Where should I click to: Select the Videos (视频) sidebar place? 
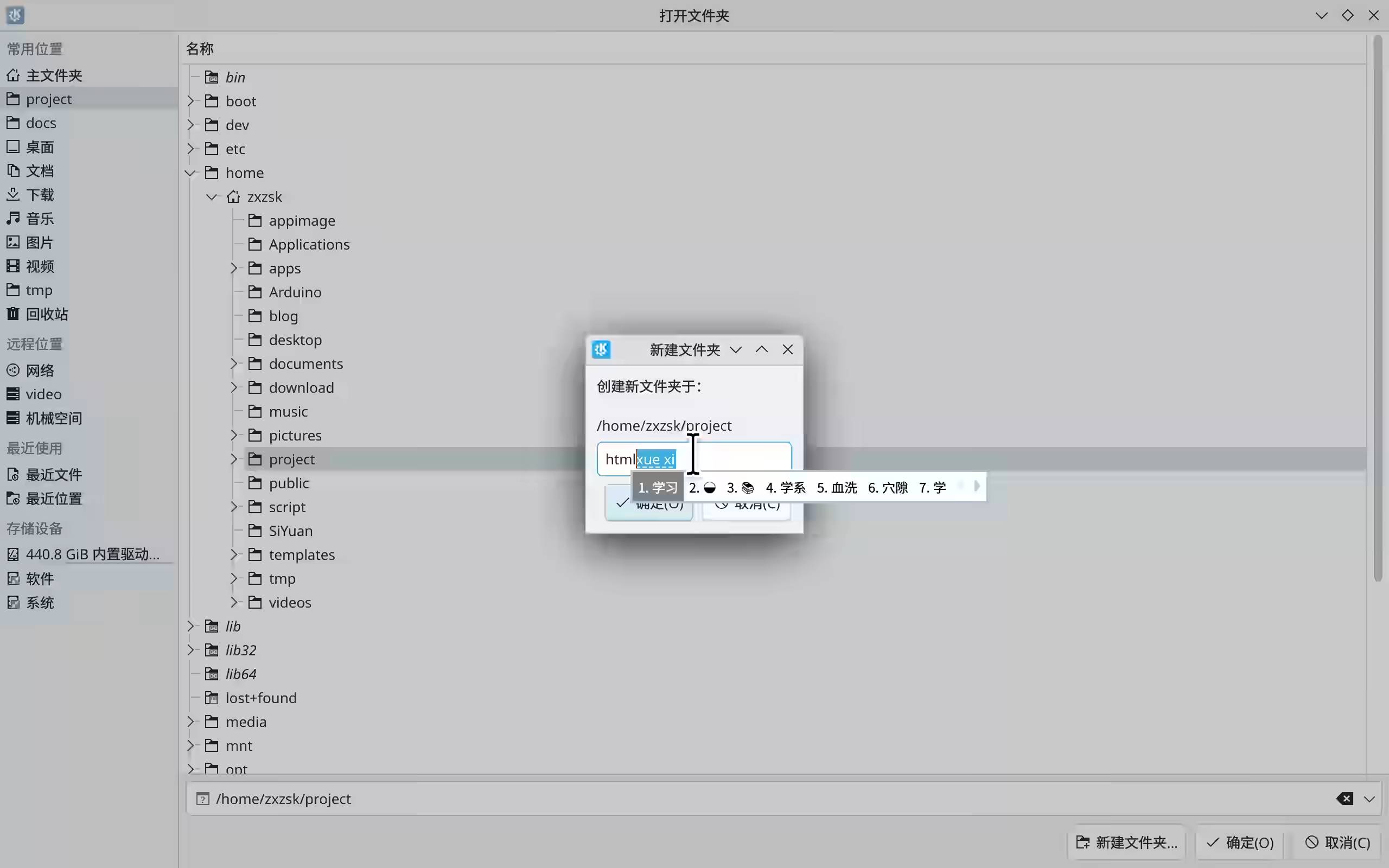40,266
